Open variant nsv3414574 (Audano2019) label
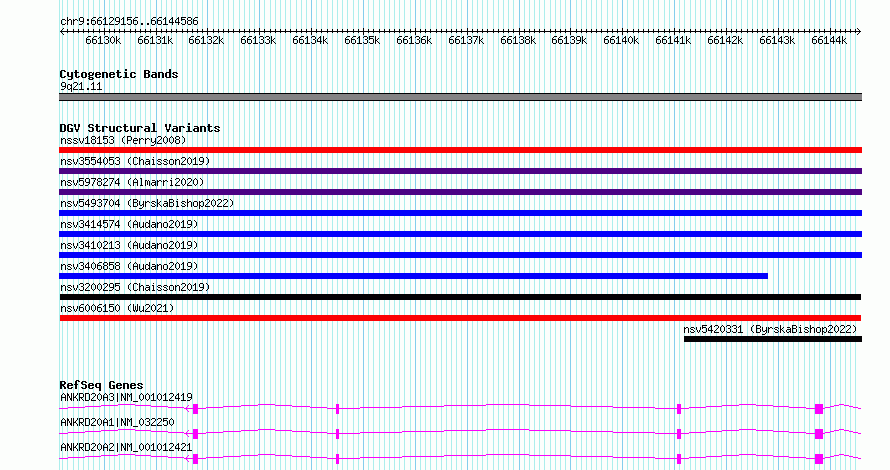This screenshot has height=470, width=890. [x=129, y=224]
